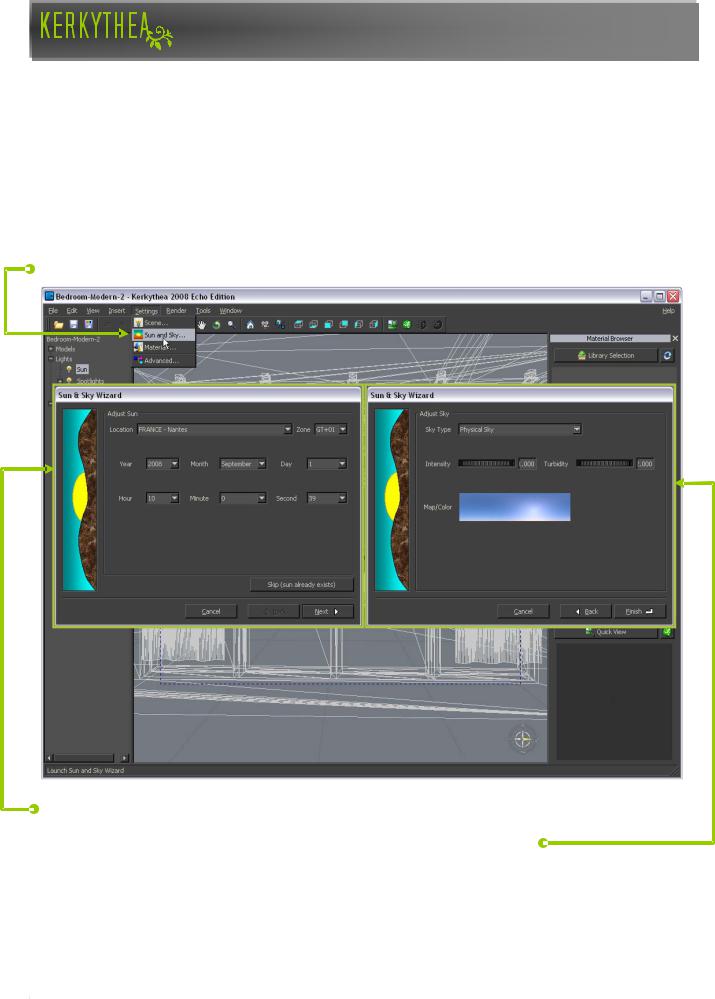This screenshot has height=999, width=715.
Task: Open the Zone dropdown
Action: (x=331, y=429)
